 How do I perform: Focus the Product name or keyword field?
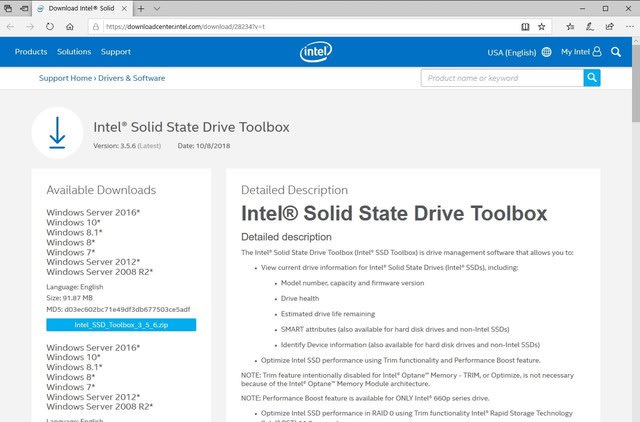point(502,78)
